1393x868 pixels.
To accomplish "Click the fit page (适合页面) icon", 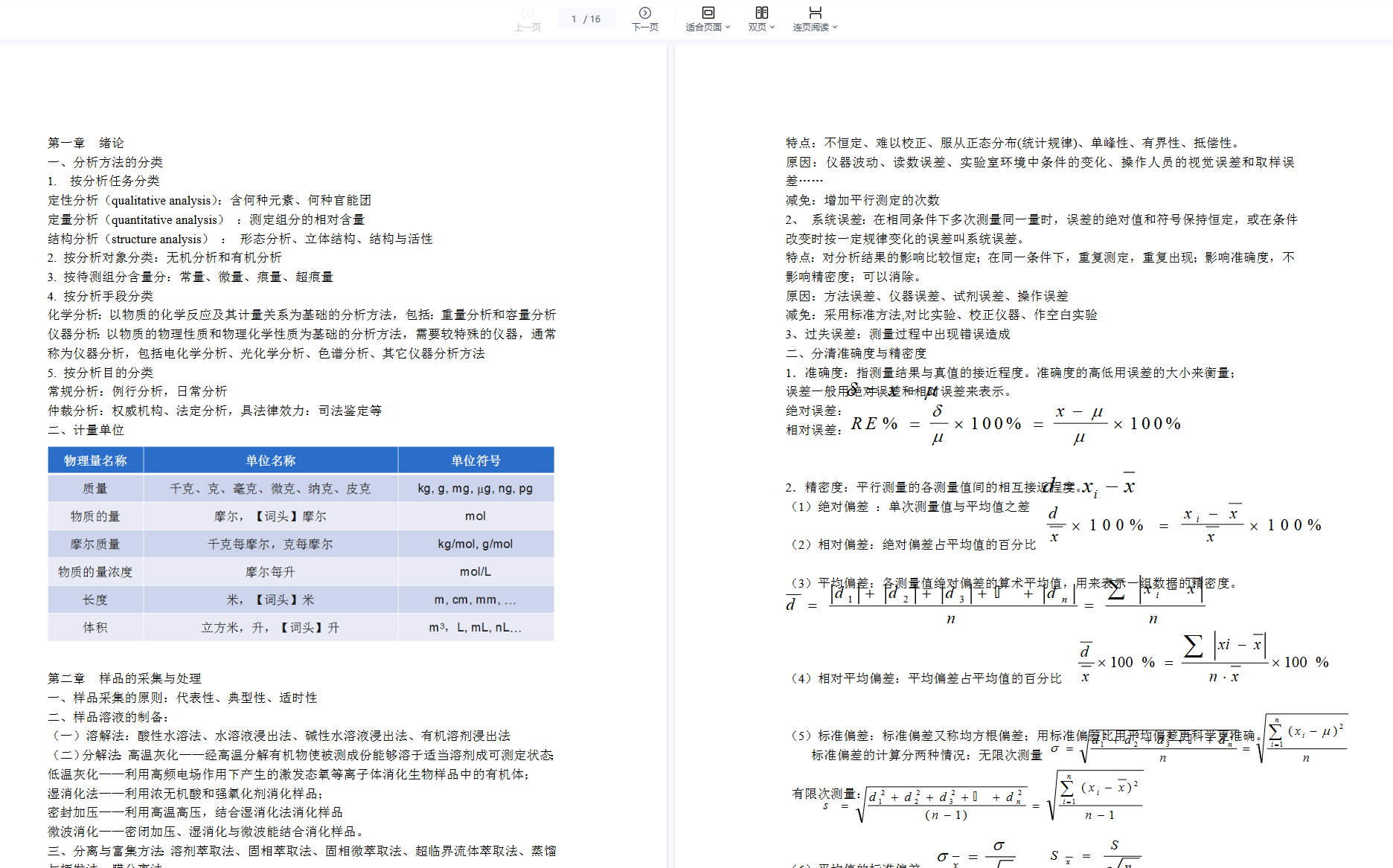I will (708, 13).
